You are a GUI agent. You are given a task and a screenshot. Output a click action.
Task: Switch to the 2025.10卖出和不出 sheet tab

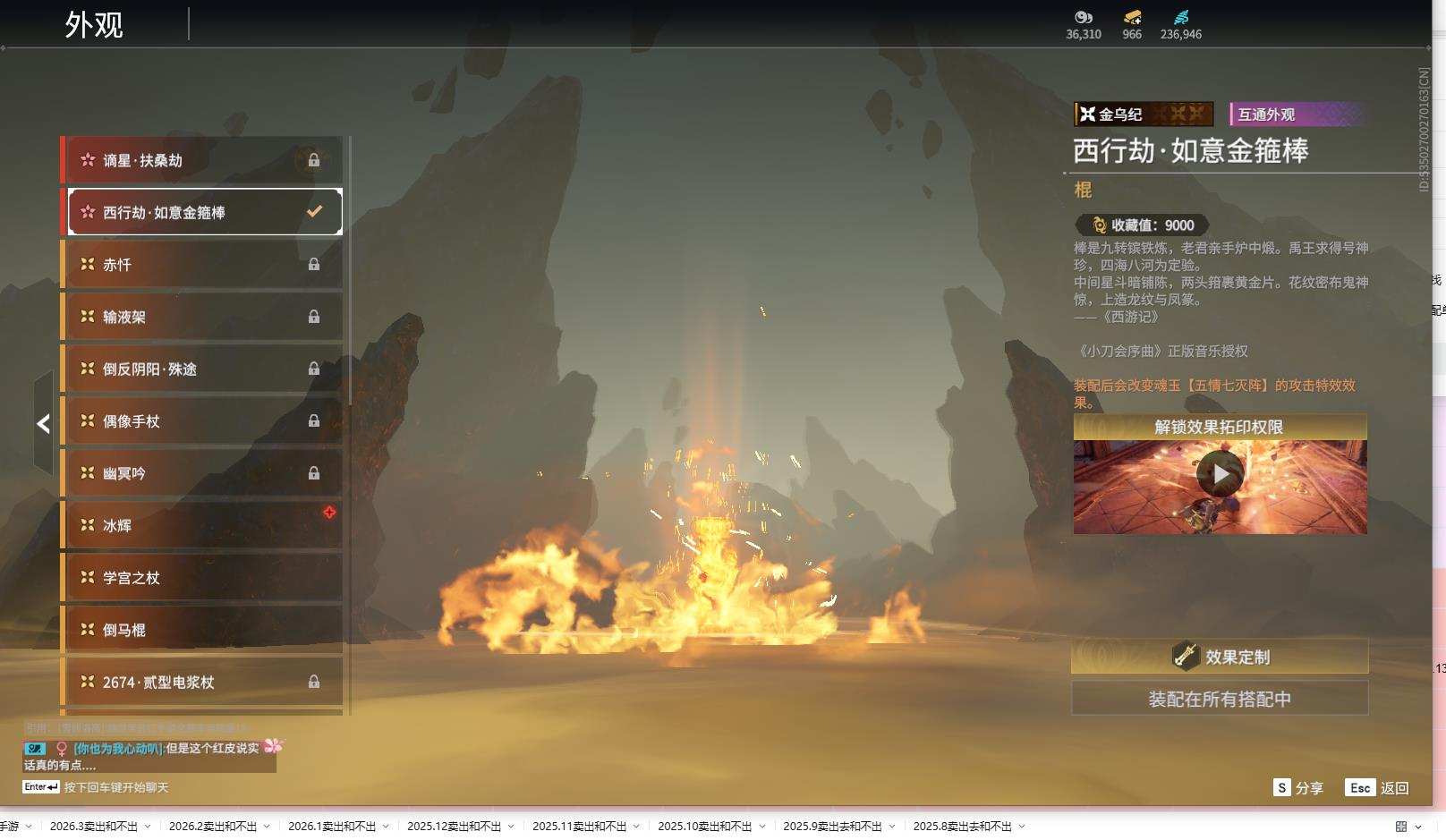pyautogui.click(x=704, y=827)
